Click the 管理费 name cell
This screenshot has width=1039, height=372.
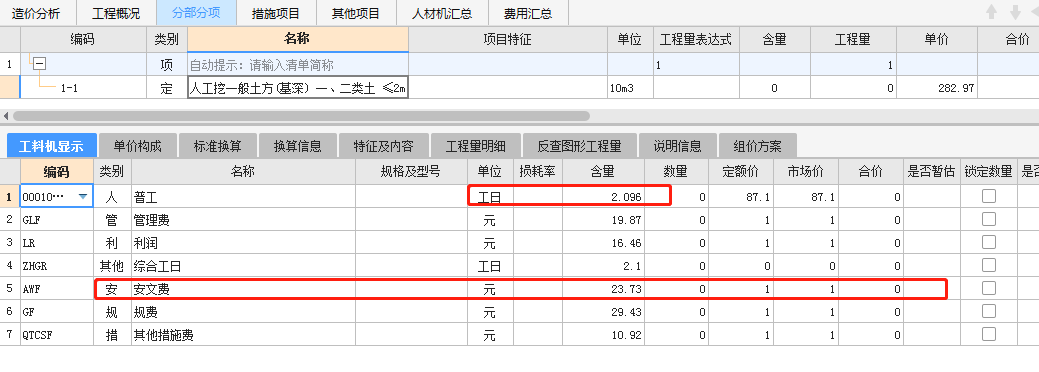pyautogui.click(x=243, y=219)
